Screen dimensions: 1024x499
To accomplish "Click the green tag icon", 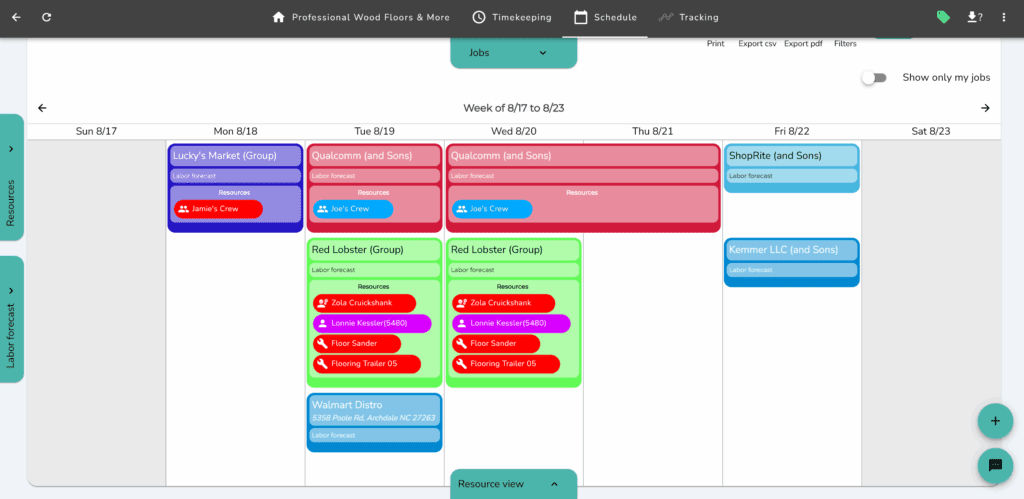I will 942,17.
